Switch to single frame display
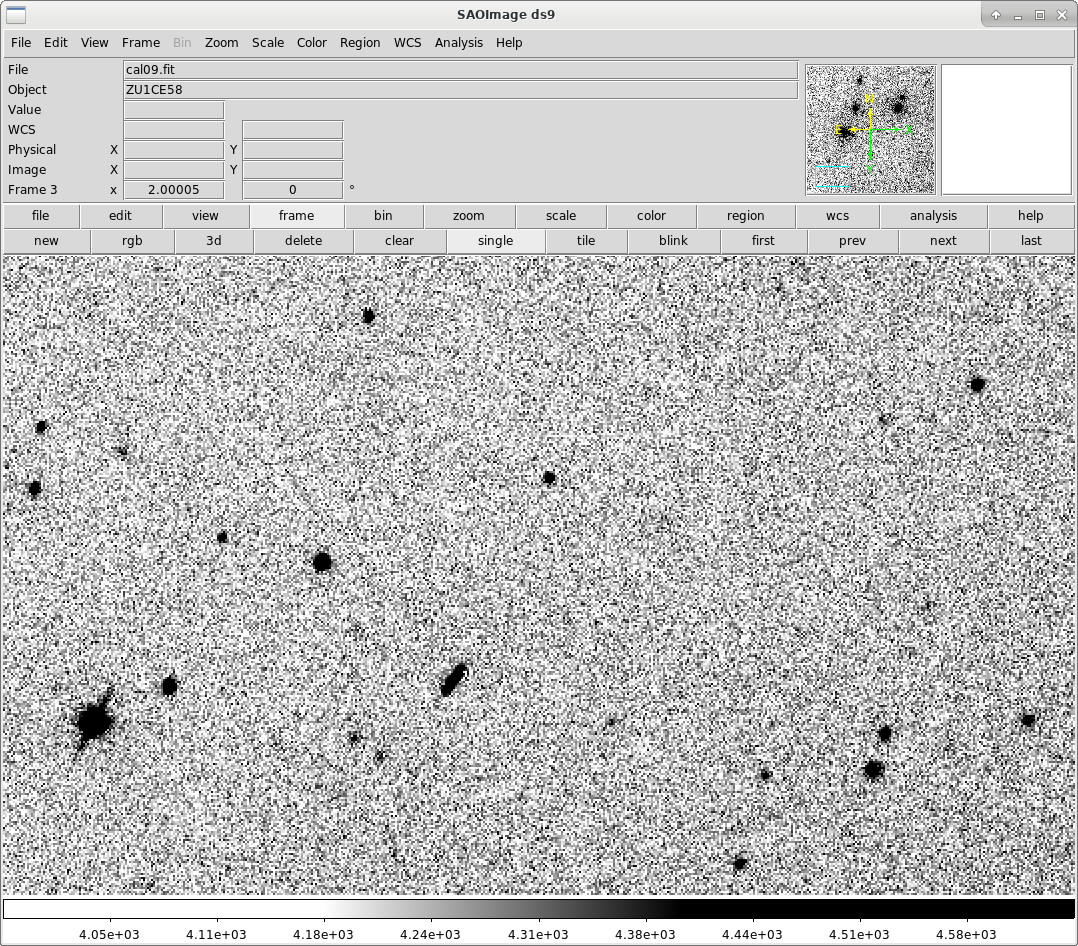This screenshot has height=946, width=1078. point(495,241)
